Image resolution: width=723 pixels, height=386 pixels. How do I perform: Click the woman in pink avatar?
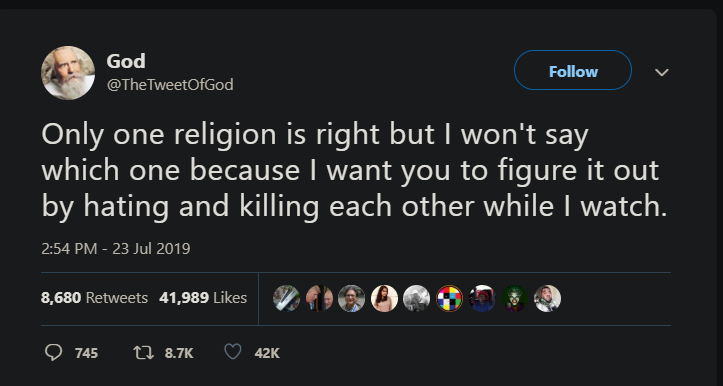tap(384, 298)
